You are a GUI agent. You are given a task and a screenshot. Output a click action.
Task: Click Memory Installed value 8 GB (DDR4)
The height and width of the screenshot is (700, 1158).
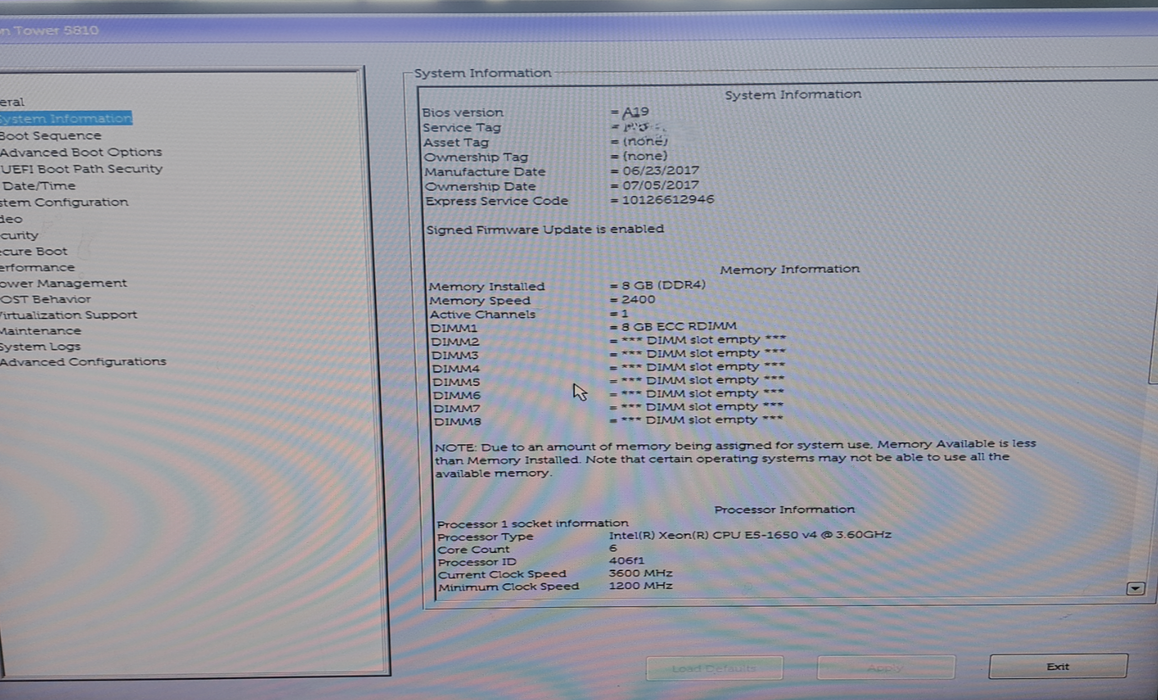click(663, 285)
